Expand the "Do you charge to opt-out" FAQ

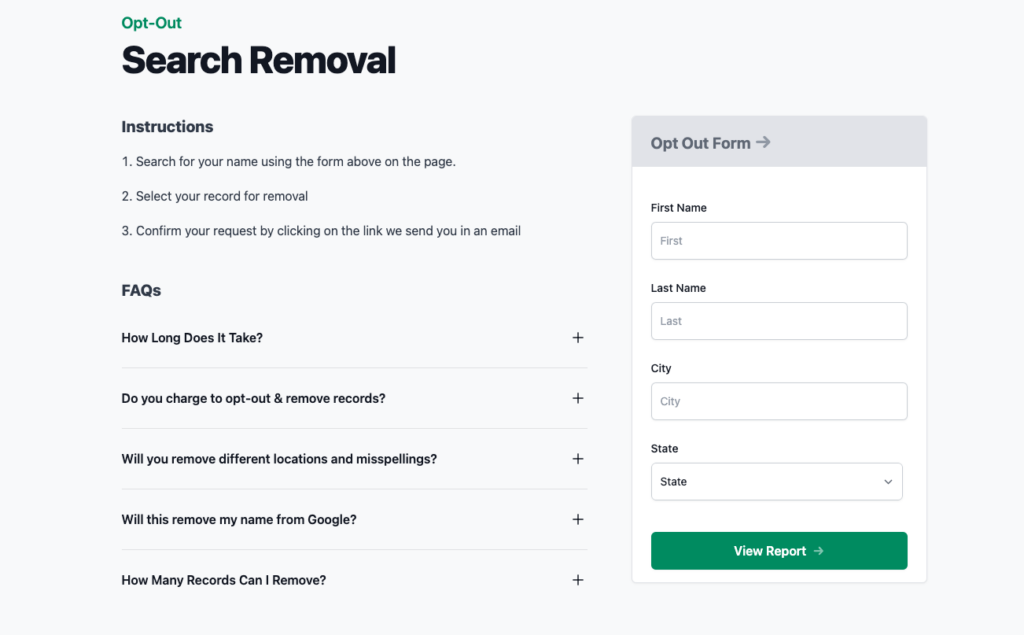pos(253,398)
